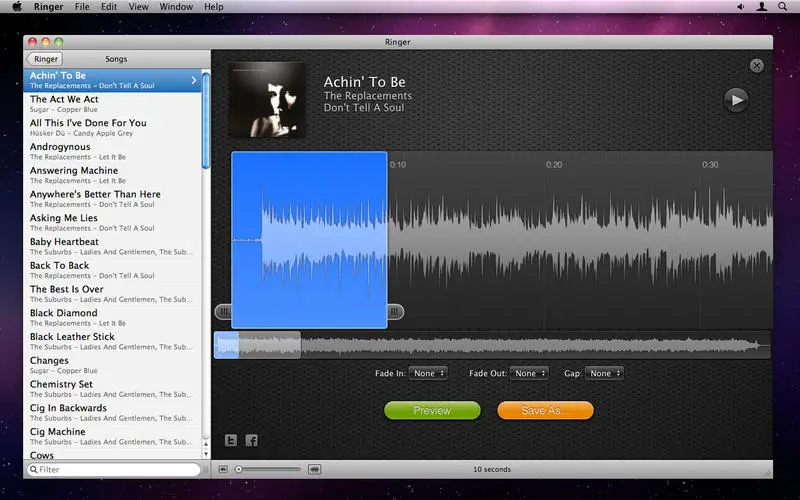Click the scrollbar down arrow in song list

tap(206, 454)
